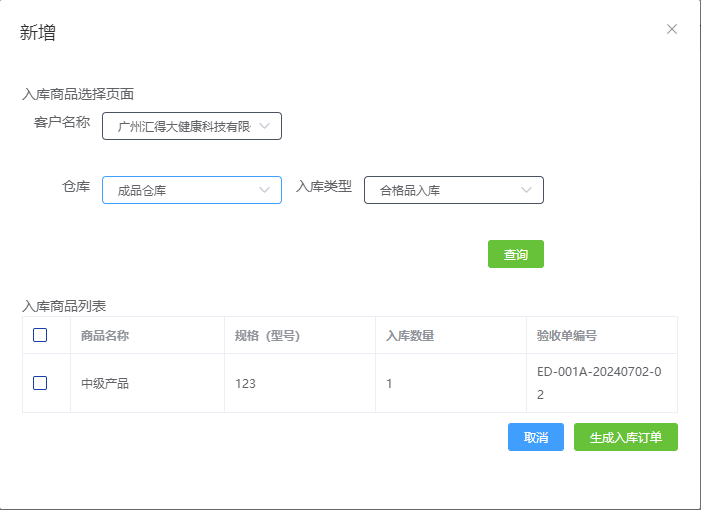Click the 商品名称 column header
Image resolution: width=701 pixels, height=510 pixels.
pos(105,335)
